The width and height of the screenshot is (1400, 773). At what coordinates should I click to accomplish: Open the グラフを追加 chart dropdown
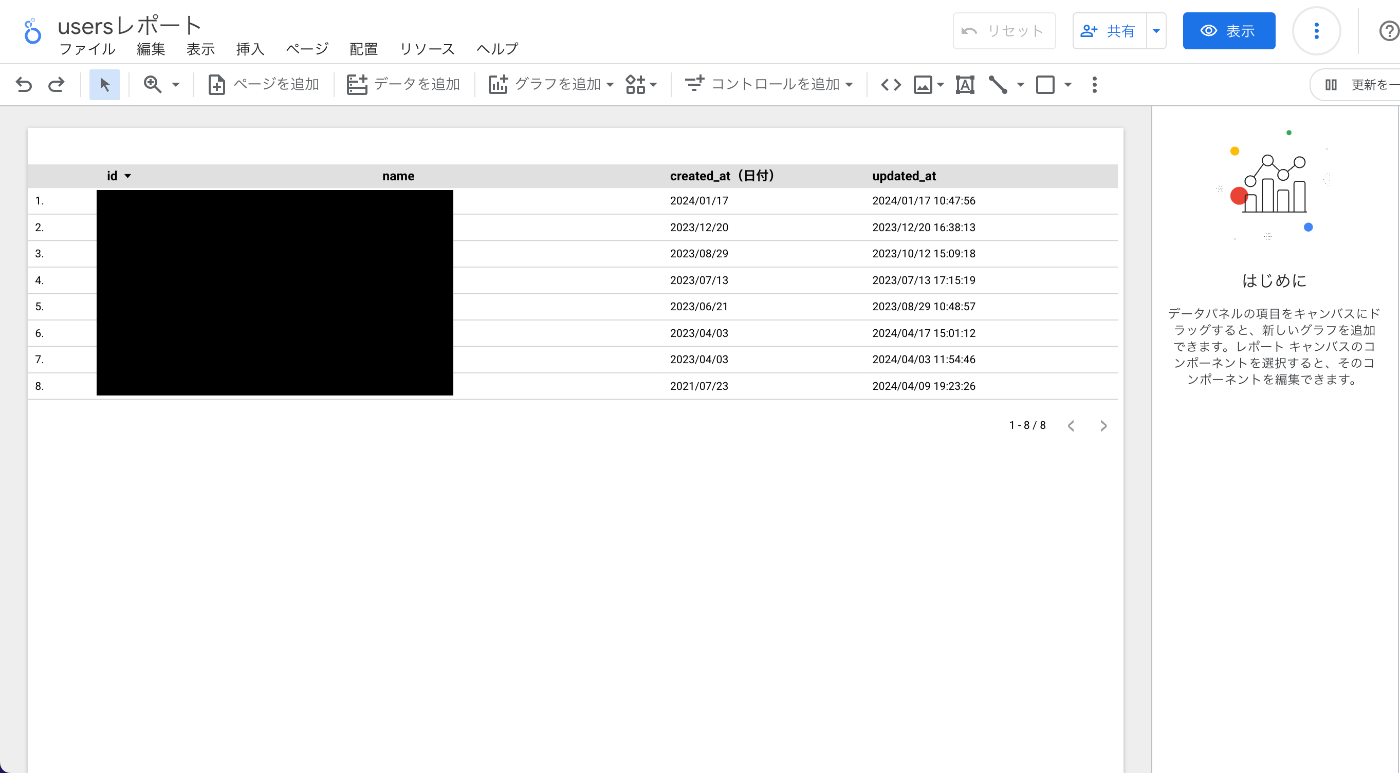coord(551,85)
